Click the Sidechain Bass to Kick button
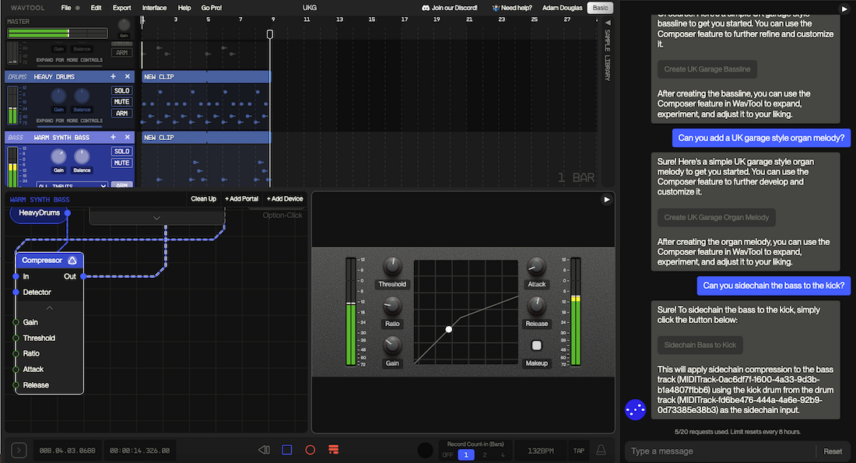 700,345
